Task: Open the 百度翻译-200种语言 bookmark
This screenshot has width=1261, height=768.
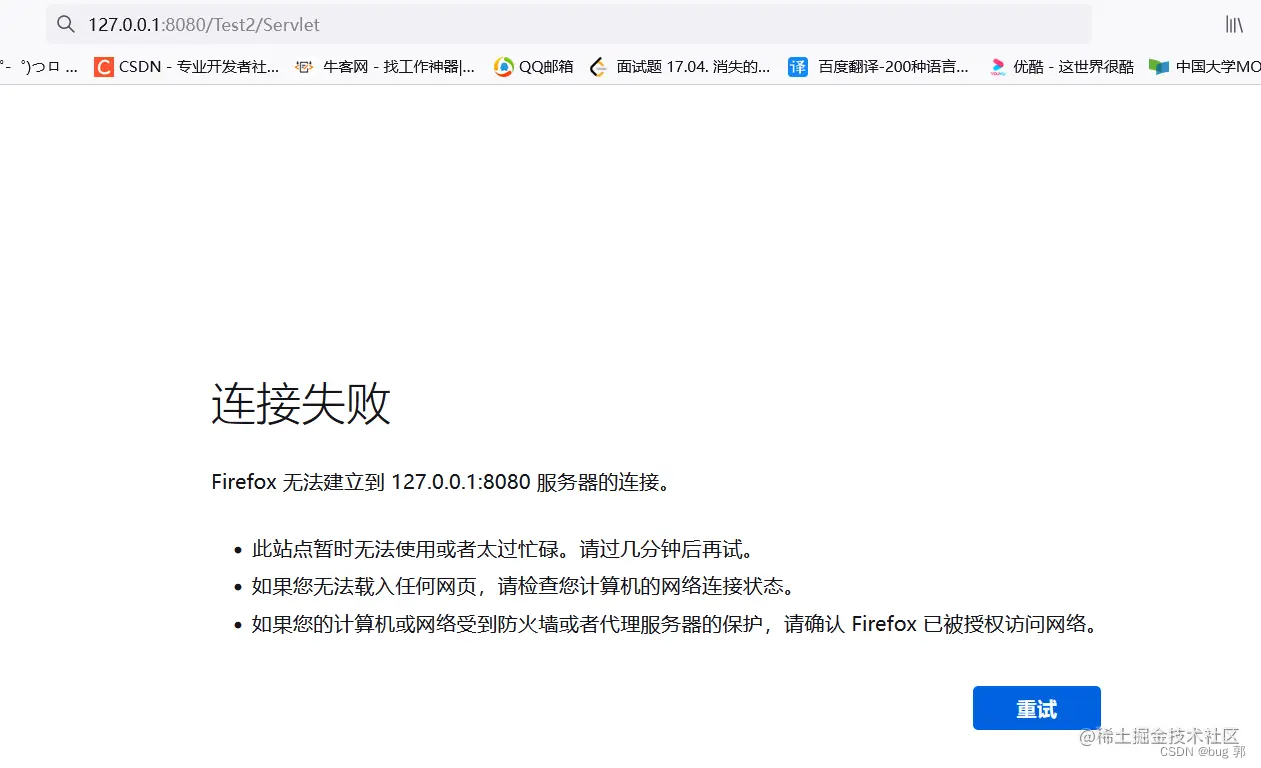Action: [x=880, y=66]
